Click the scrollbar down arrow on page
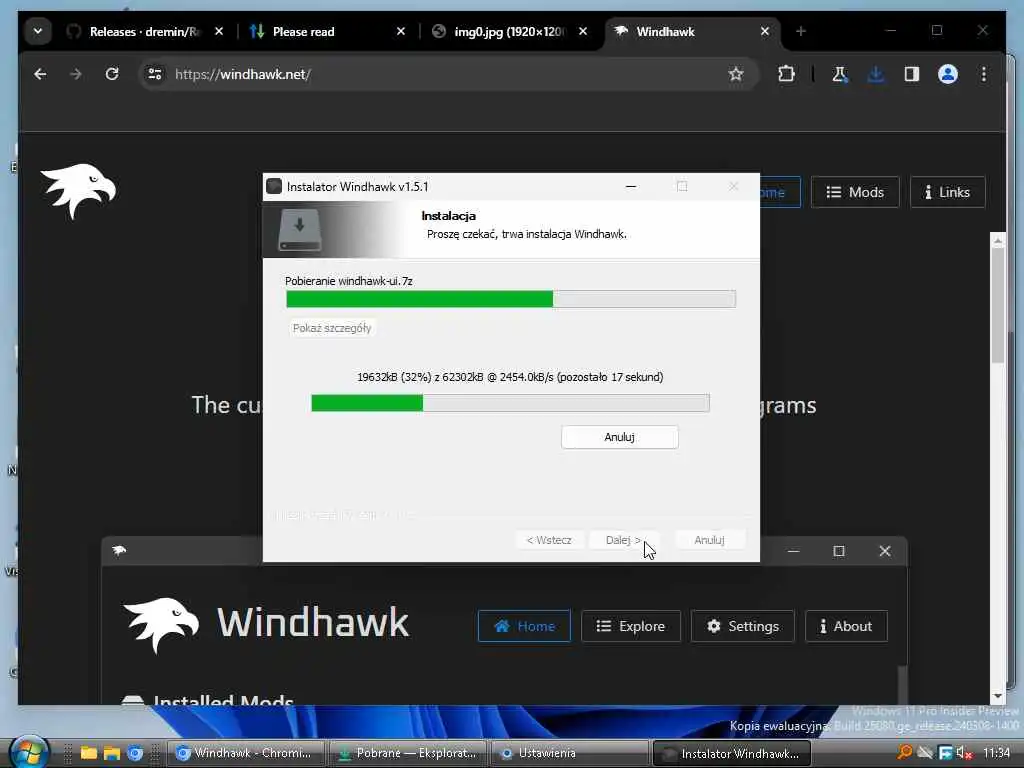The height and width of the screenshot is (768, 1024). [997, 696]
